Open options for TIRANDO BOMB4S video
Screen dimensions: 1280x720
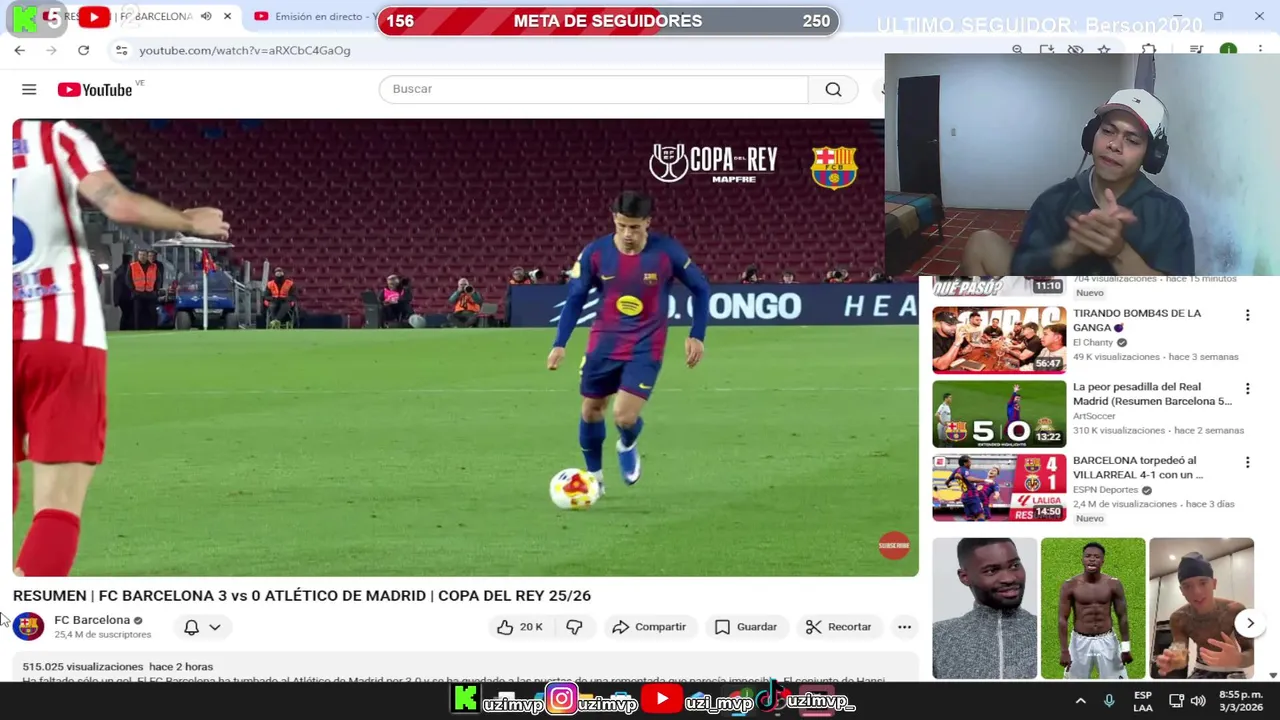[x=1247, y=315]
